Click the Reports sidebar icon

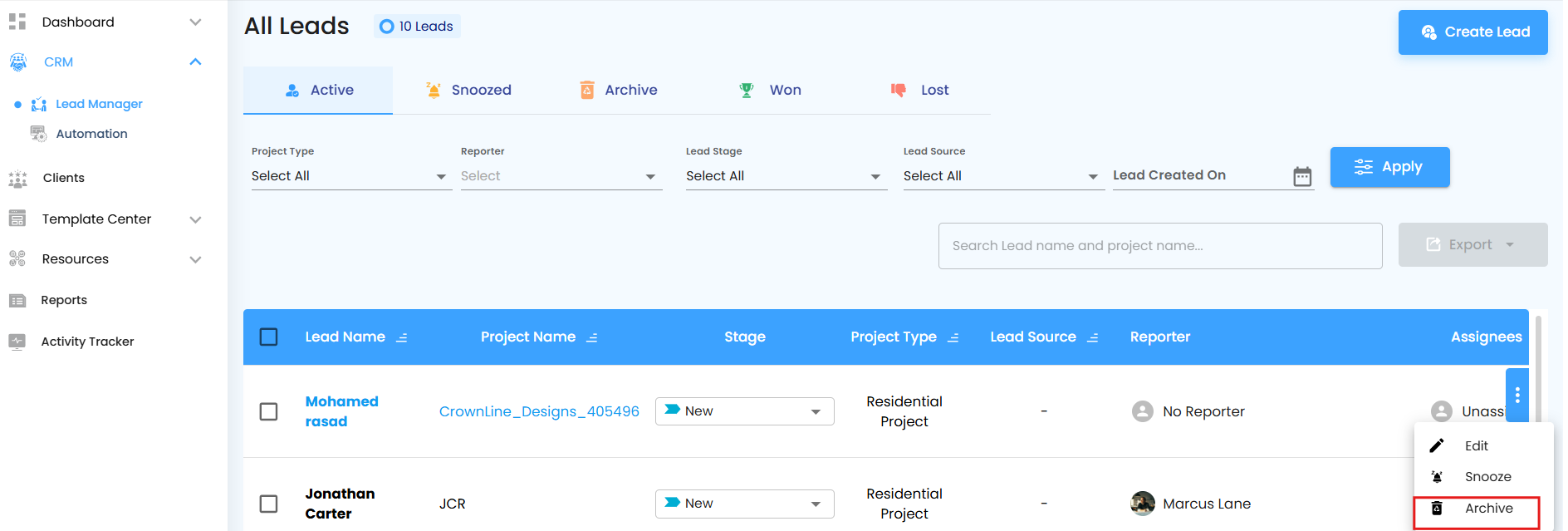pos(17,301)
